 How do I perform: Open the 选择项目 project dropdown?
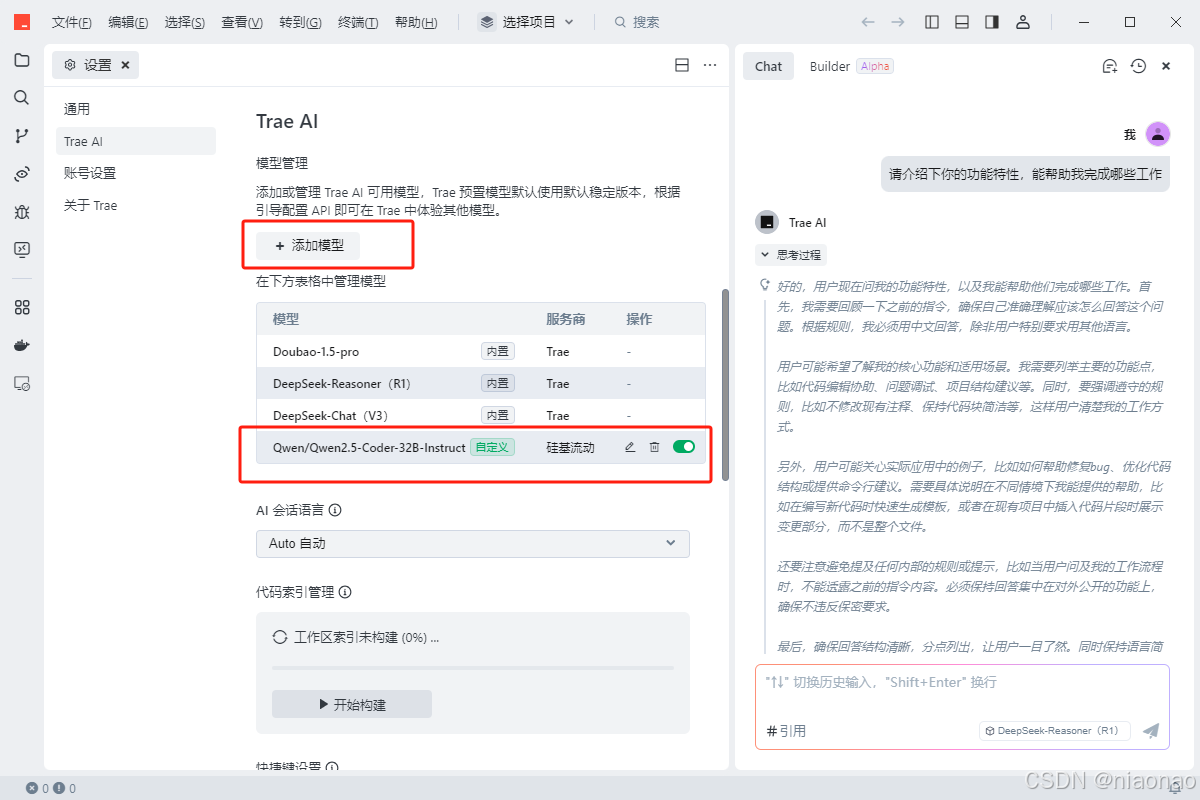click(526, 22)
